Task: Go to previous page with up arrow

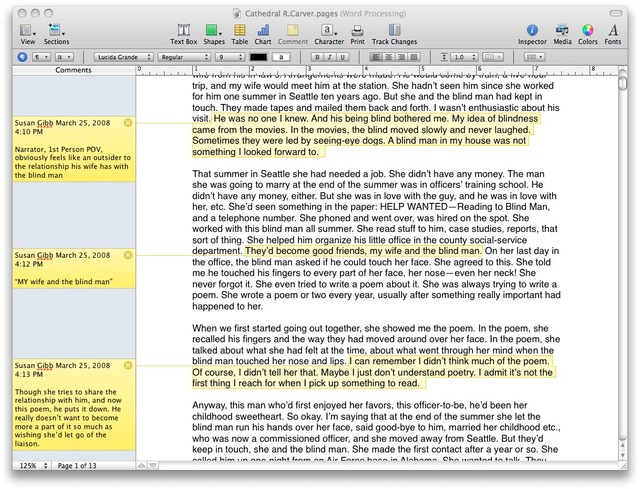Action: coord(141,465)
